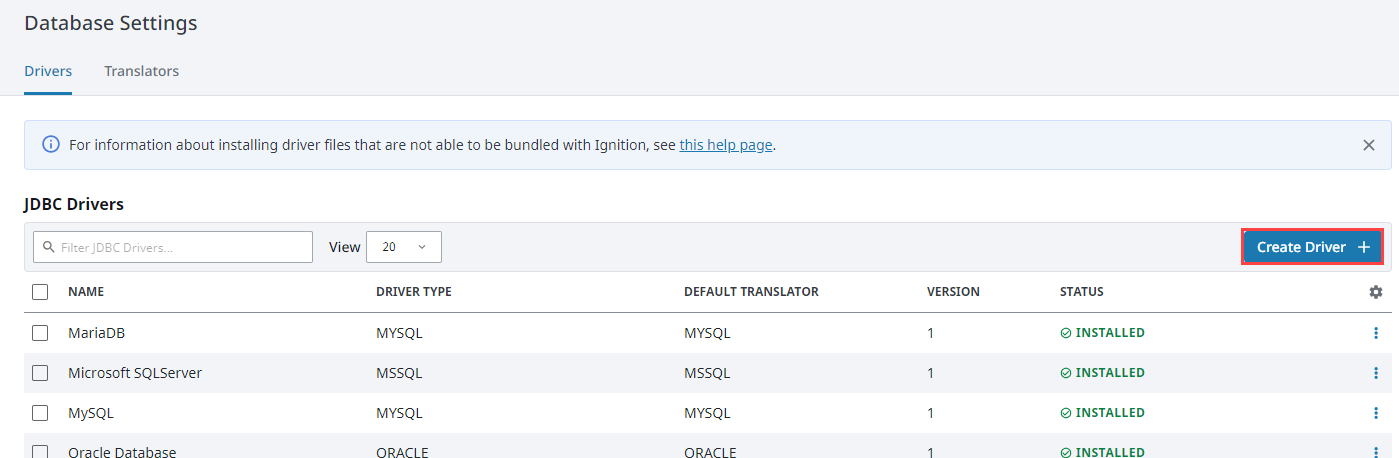The image size is (1399, 458).
Task: Check the Microsoft SQLServer row checkbox
Action: (40, 373)
